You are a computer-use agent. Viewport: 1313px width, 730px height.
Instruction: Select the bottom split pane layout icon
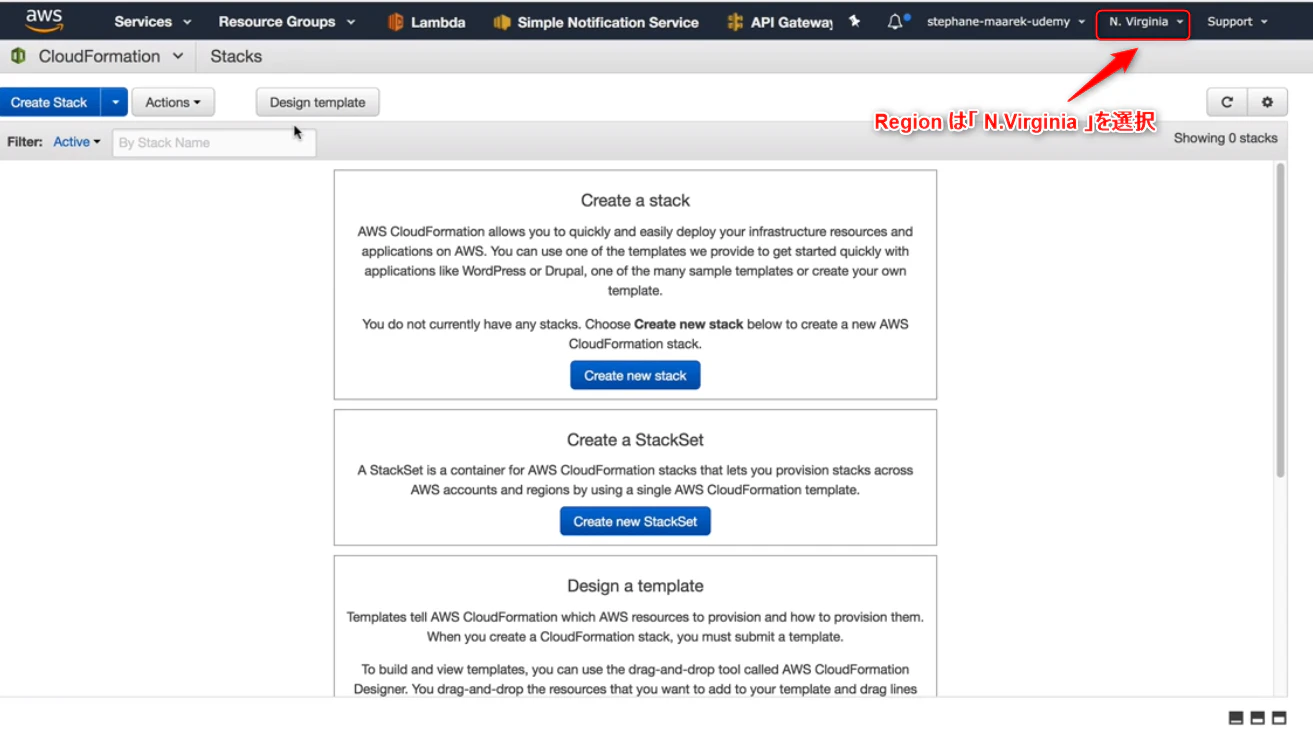pyautogui.click(x=1236, y=718)
